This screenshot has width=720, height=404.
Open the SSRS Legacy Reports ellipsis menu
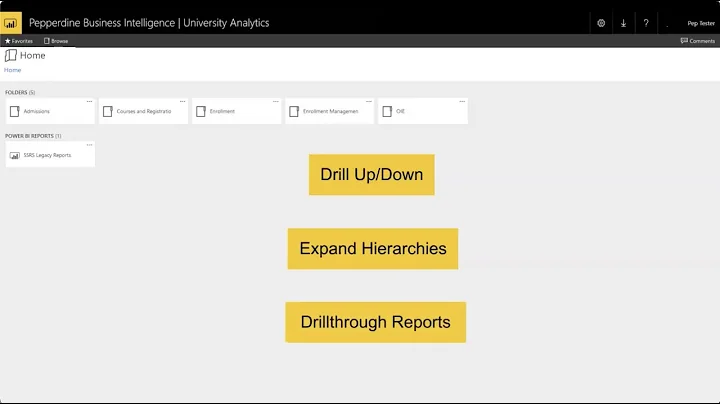point(90,145)
